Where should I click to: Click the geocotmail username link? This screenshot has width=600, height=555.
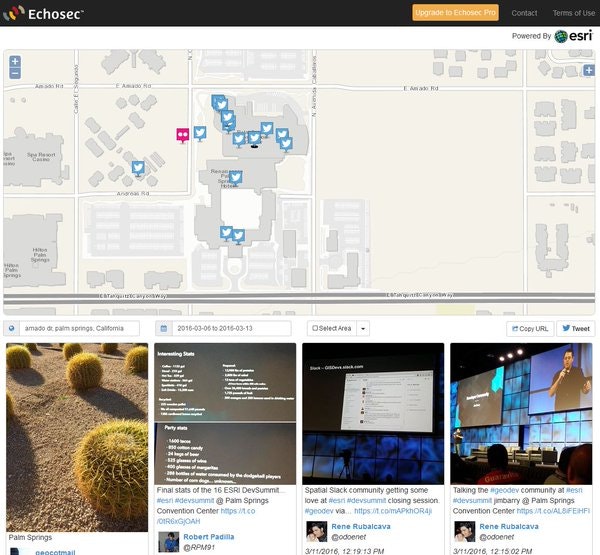(x=55, y=552)
